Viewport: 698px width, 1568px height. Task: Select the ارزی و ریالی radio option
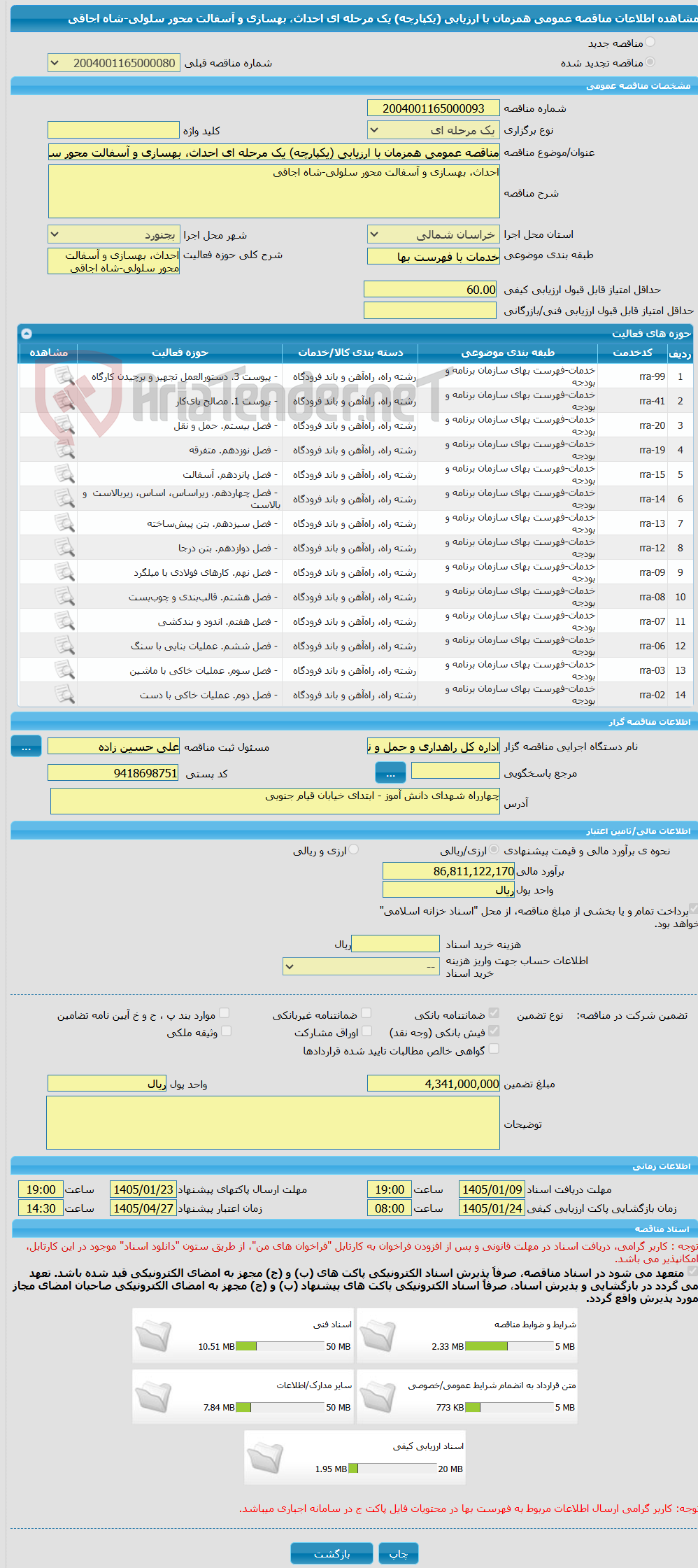click(x=354, y=849)
